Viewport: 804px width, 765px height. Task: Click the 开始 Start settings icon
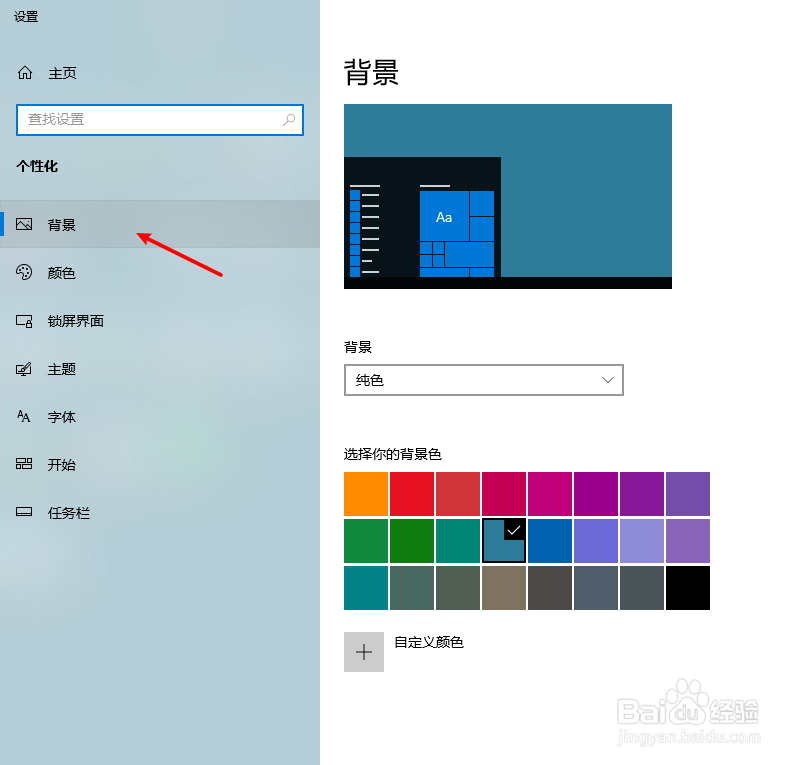pyautogui.click(x=24, y=464)
